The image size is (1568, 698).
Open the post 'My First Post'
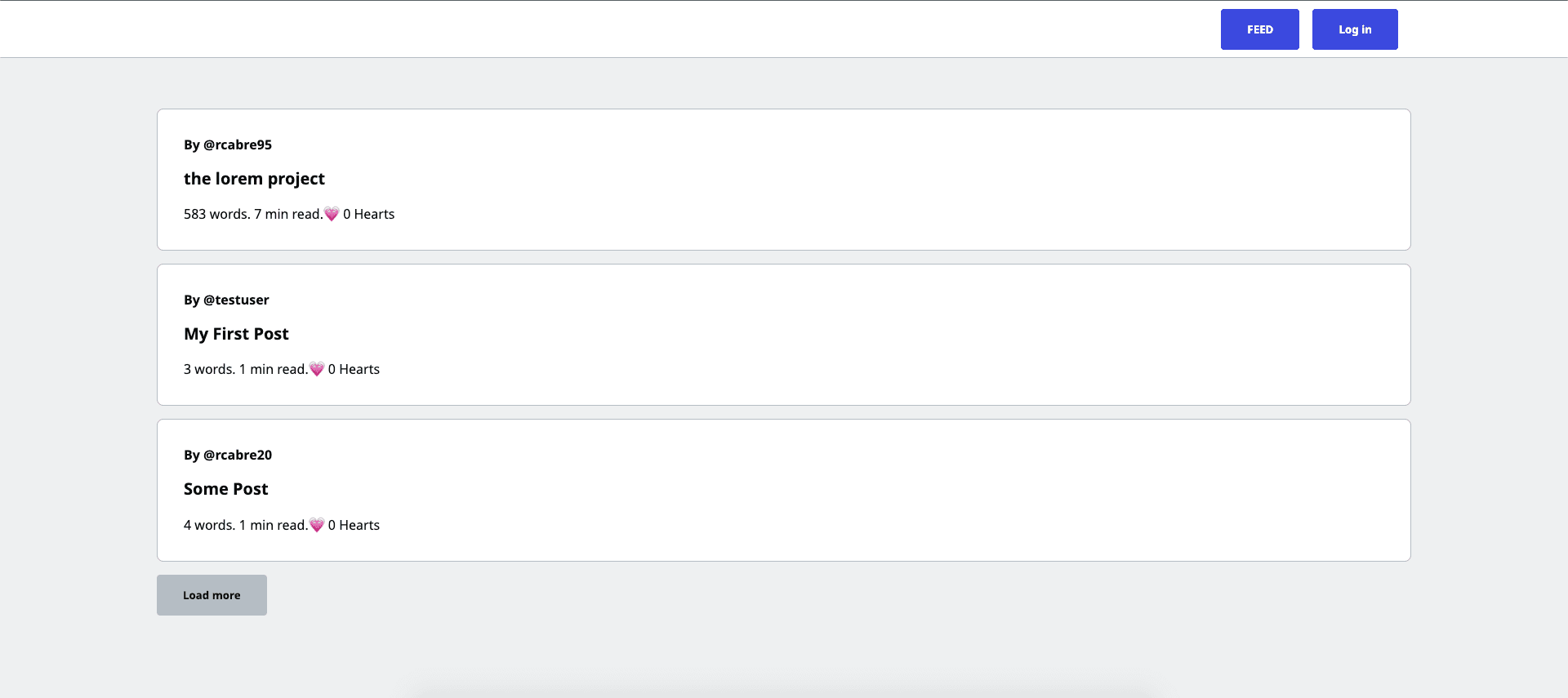236,333
